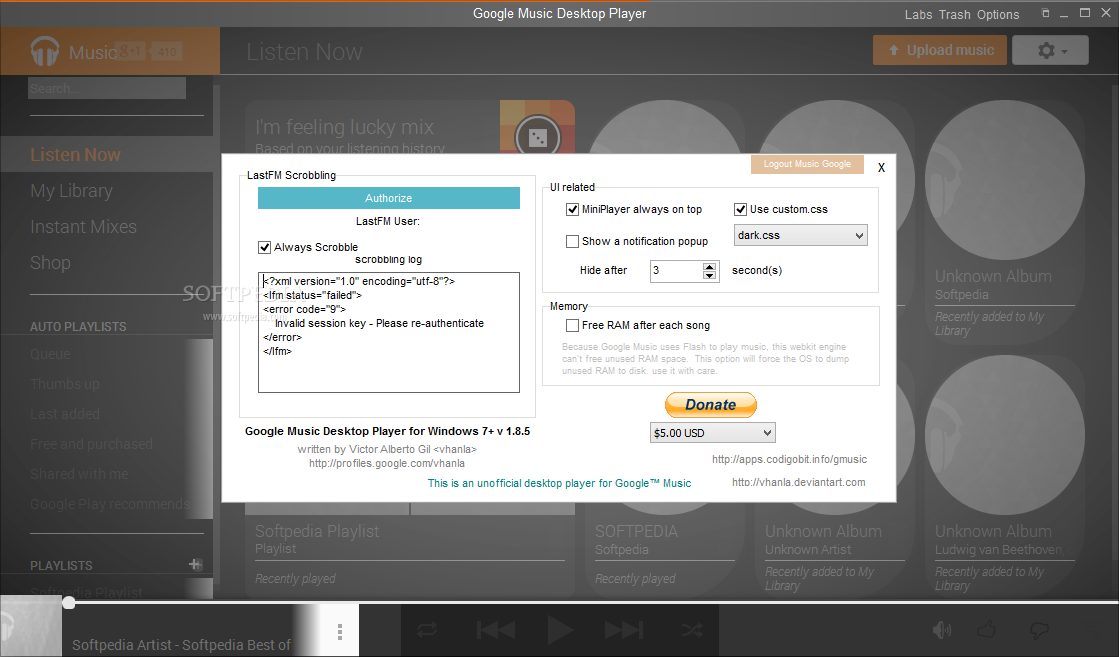
Task: Toggle the Always Scrobble checkbox
Action: (265, 248)
